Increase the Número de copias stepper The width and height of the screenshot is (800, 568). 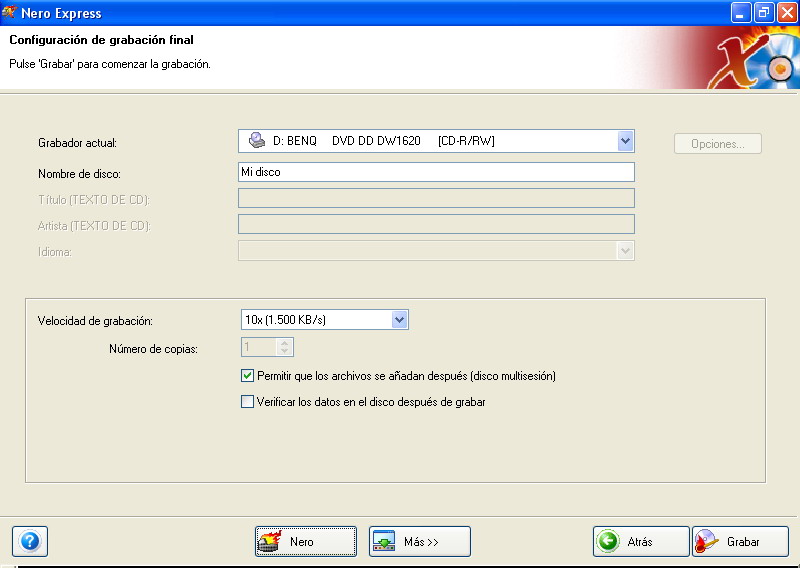[x=285, y=343]
